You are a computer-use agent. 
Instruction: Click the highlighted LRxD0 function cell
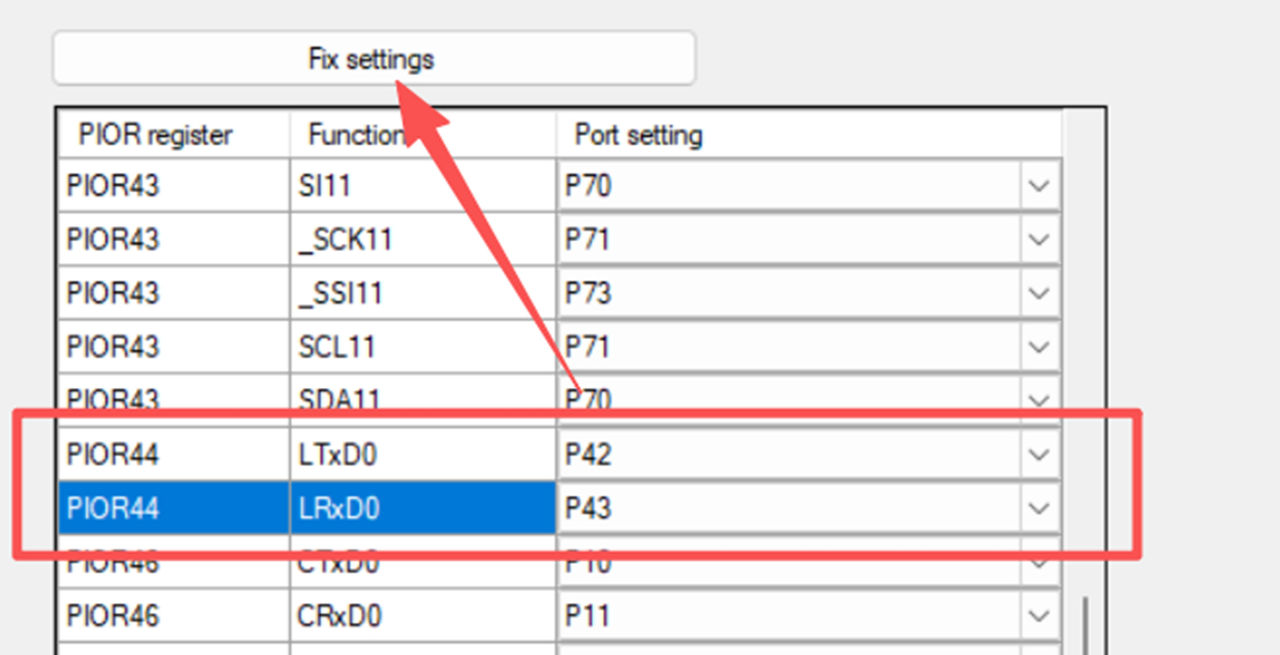coord(422,509)
